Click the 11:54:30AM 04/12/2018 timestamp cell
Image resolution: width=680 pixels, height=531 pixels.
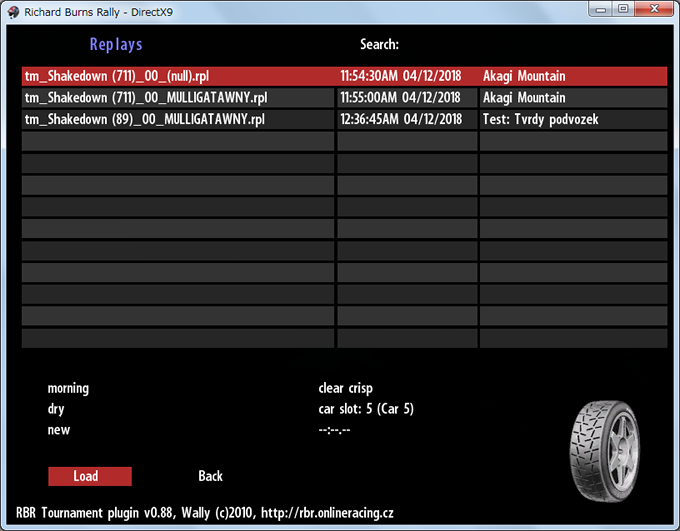tap(407, 76)
